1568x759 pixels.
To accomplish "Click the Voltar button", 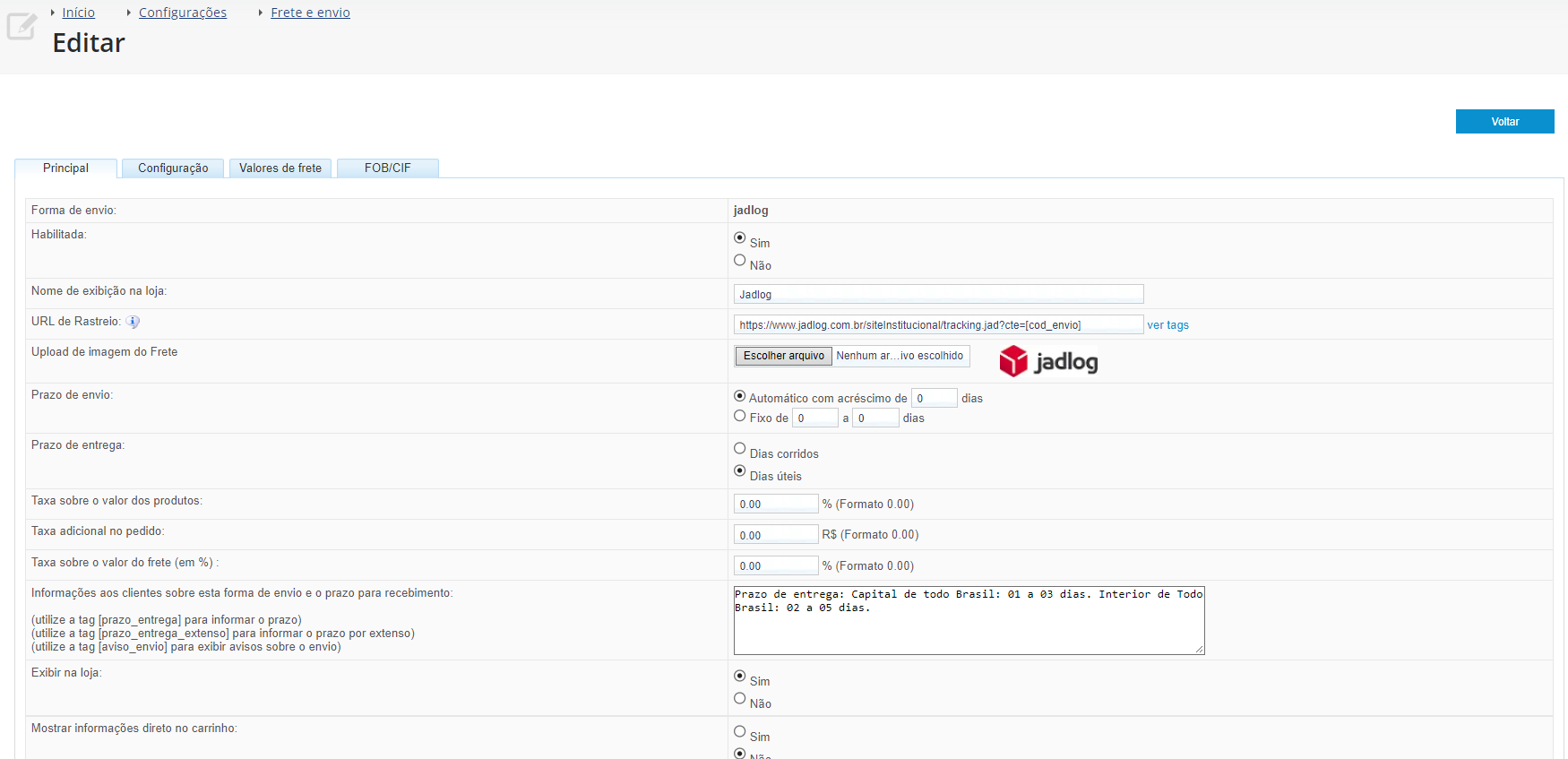I will point(1504,122).
